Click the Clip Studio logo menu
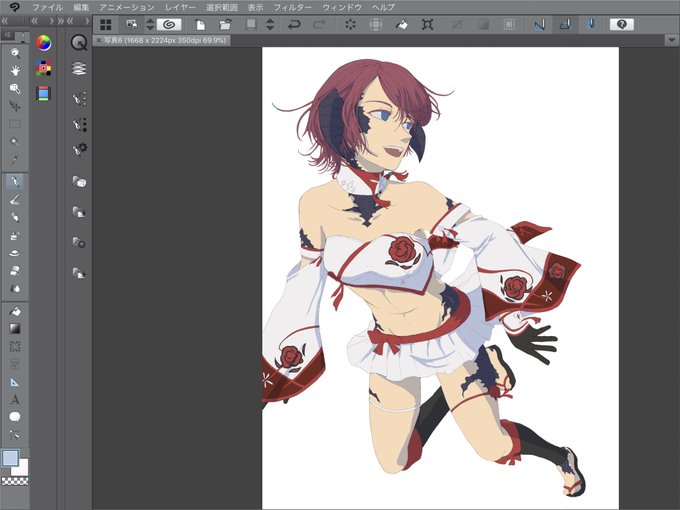 pyautogui.click(x=15, y=7)
